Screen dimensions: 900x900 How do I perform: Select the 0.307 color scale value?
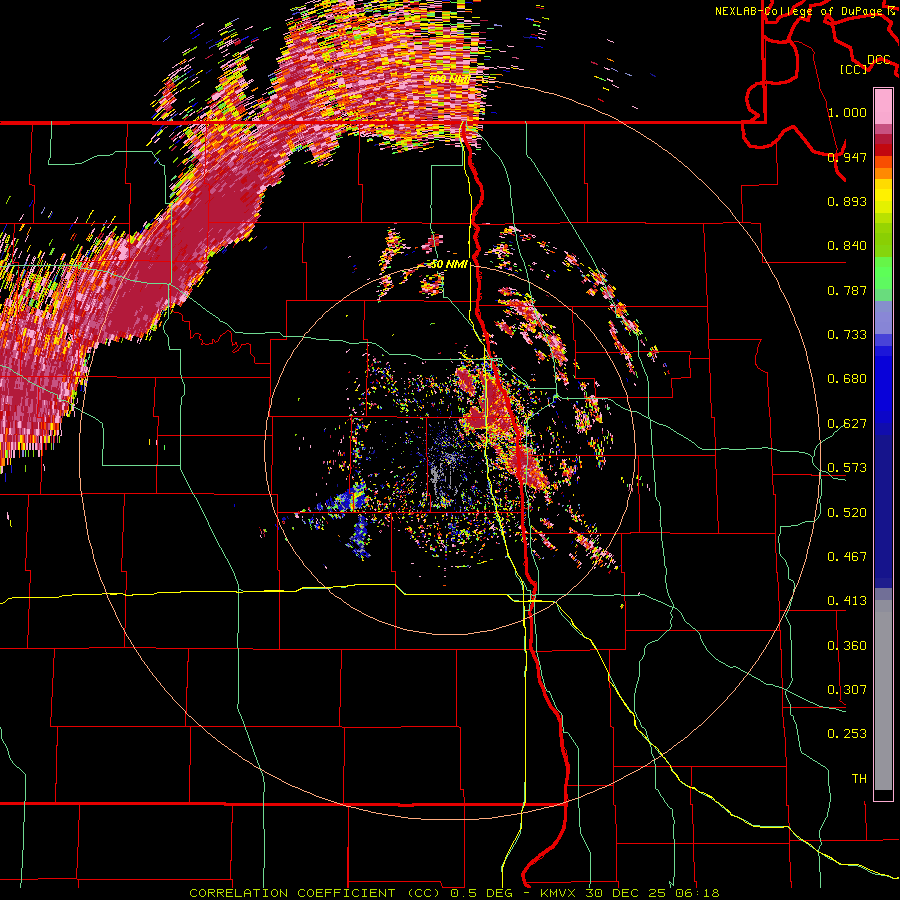847,690
